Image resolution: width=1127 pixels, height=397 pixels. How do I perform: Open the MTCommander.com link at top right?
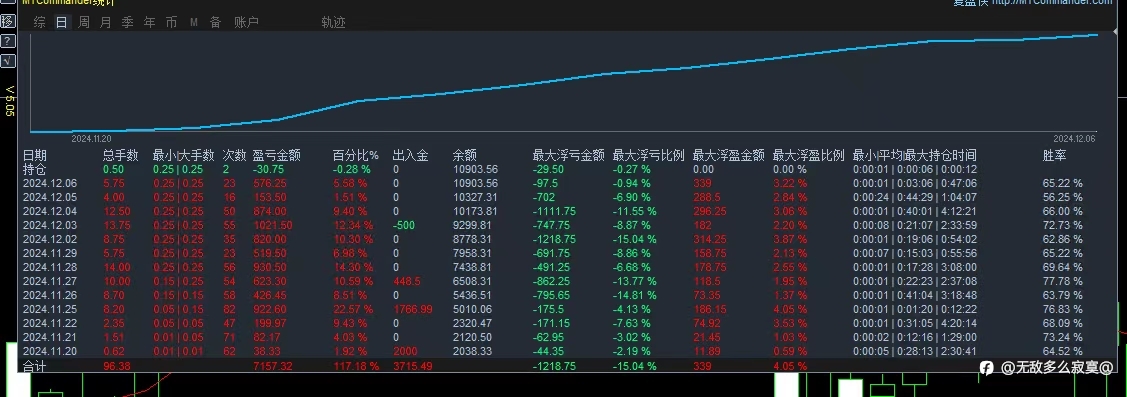tap(1052, 3)
